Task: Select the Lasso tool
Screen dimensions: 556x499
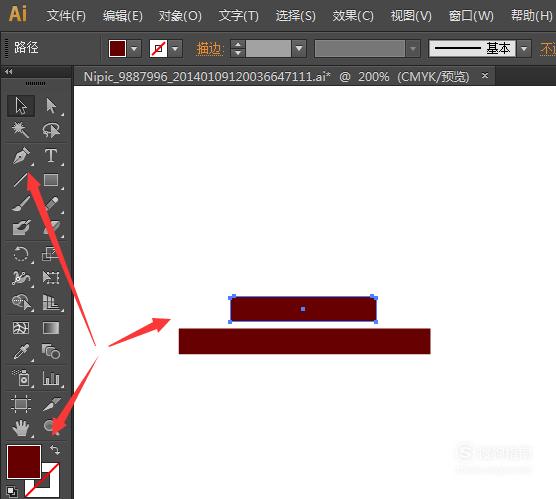Action: pyautogui.click(x=51, y=130)
